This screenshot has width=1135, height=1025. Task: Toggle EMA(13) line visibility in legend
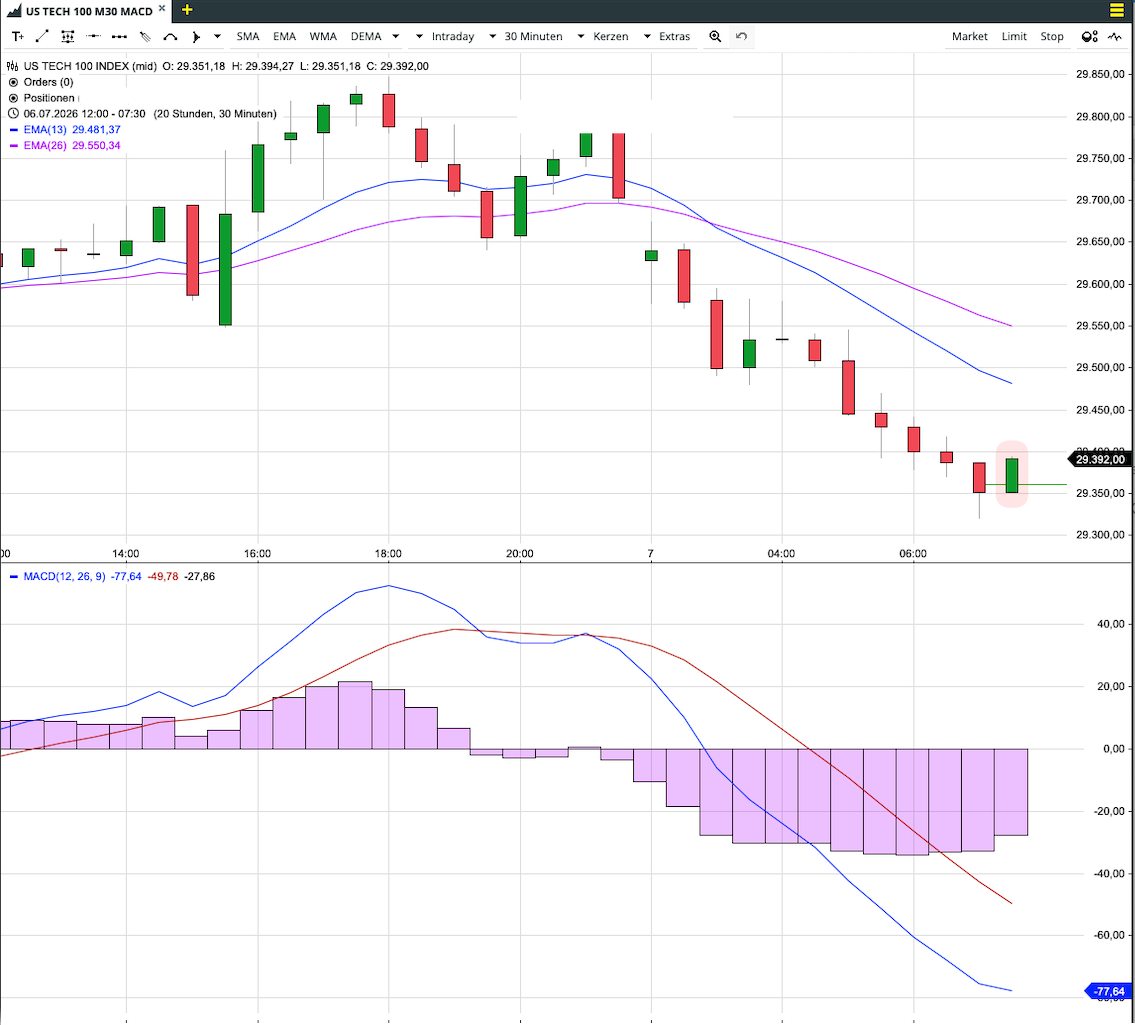coord(14,130)
